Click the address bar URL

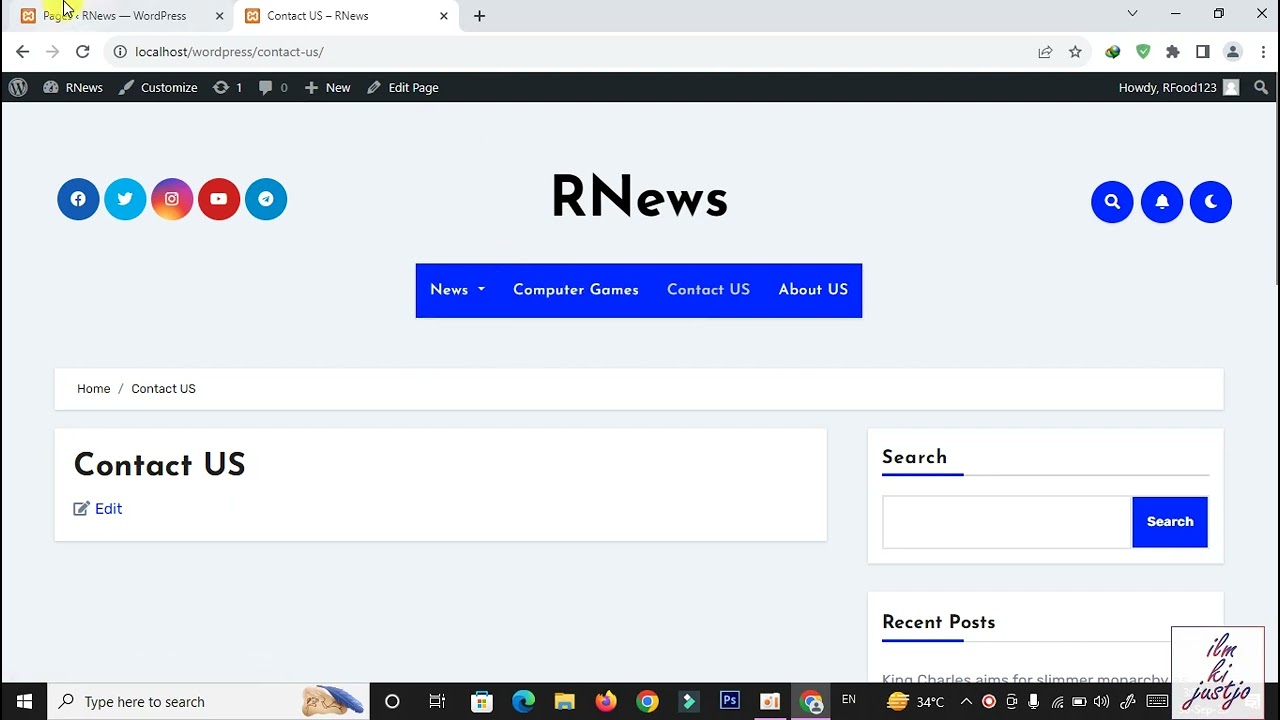pos(229,52)
